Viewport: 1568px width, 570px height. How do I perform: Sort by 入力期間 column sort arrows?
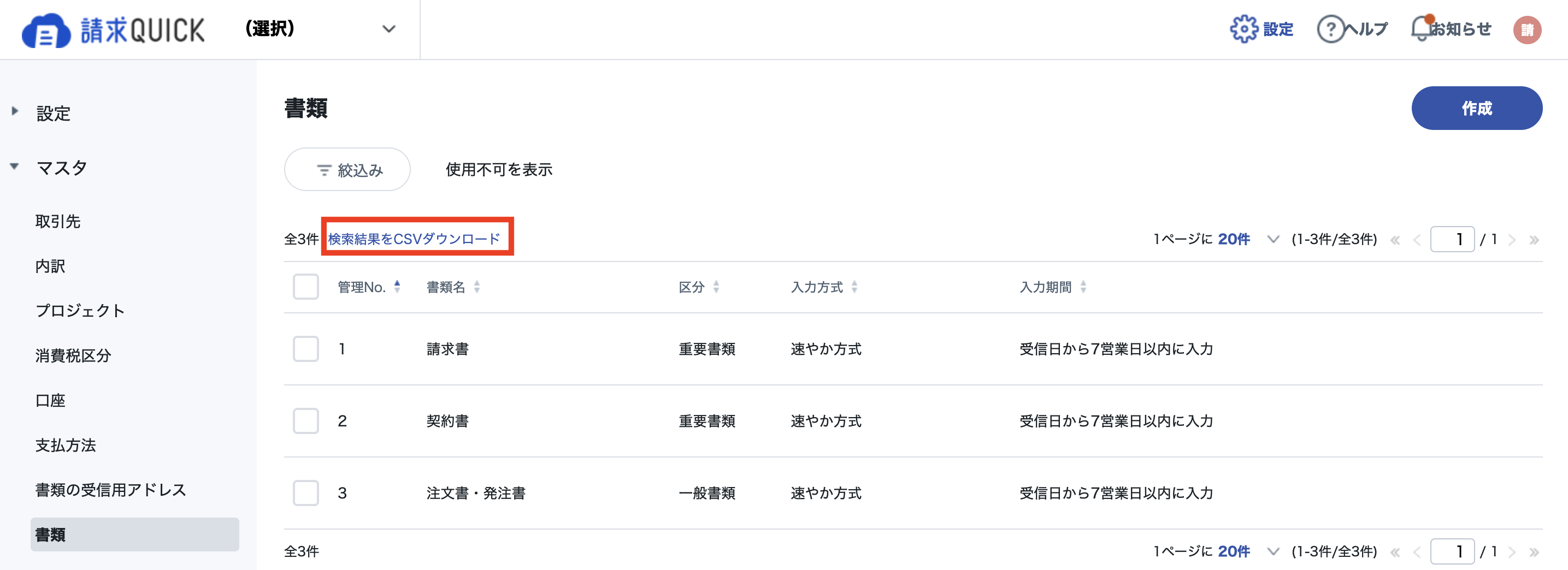coord(1083,287)
